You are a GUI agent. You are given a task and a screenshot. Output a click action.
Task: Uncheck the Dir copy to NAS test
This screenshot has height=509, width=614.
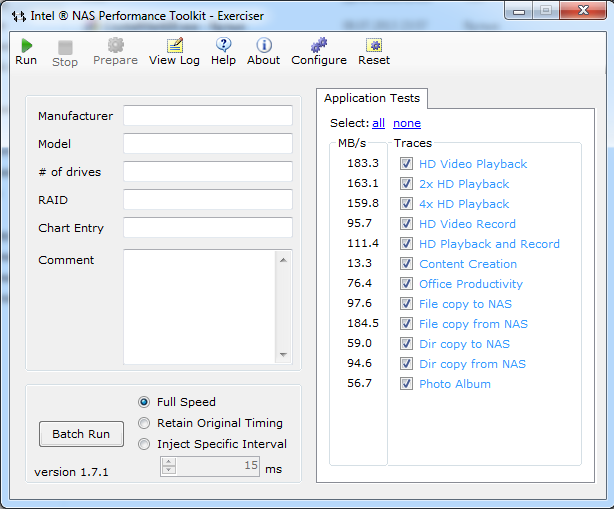click(x=406, y=343)
